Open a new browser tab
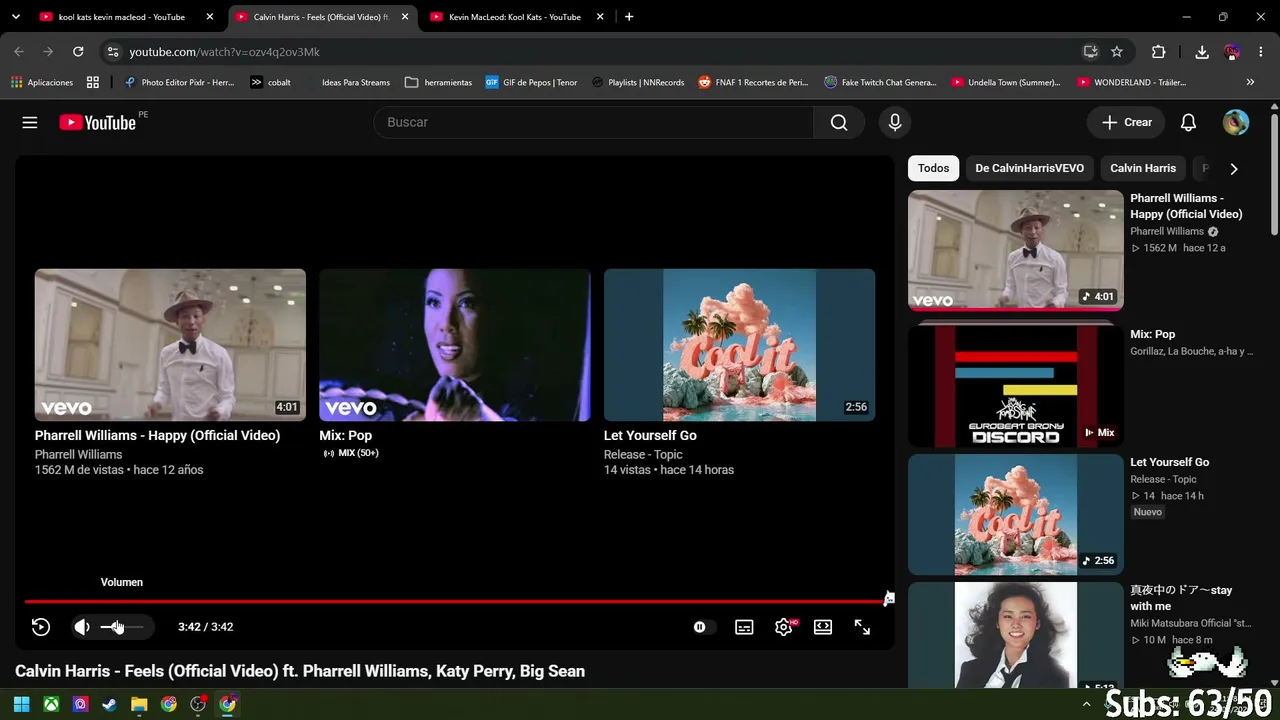Screen dimensions: 1280x720 pos(628,17)
